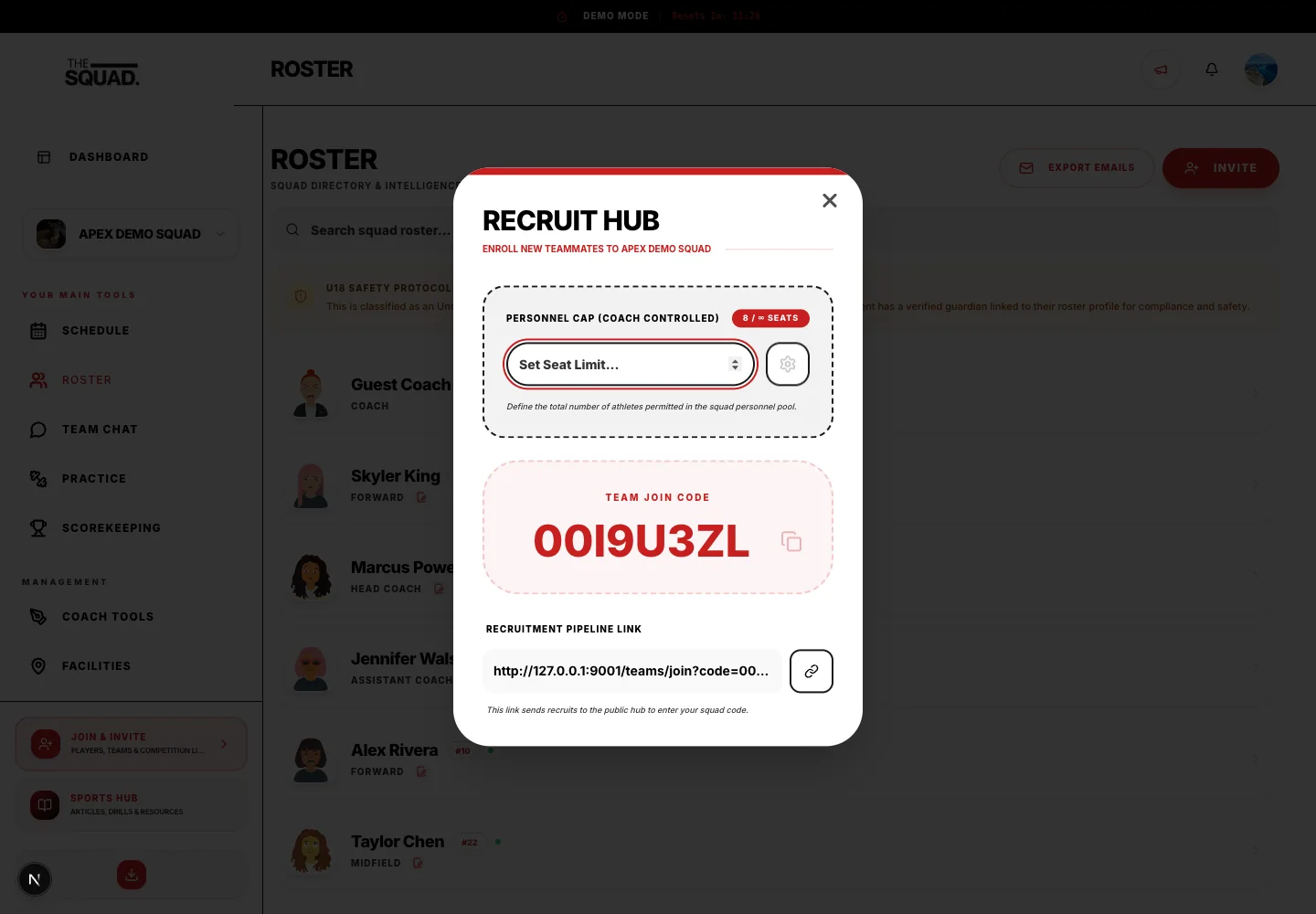Click the red Invite button
Screen dimensions: 1316x914
tap(1221, 168)
